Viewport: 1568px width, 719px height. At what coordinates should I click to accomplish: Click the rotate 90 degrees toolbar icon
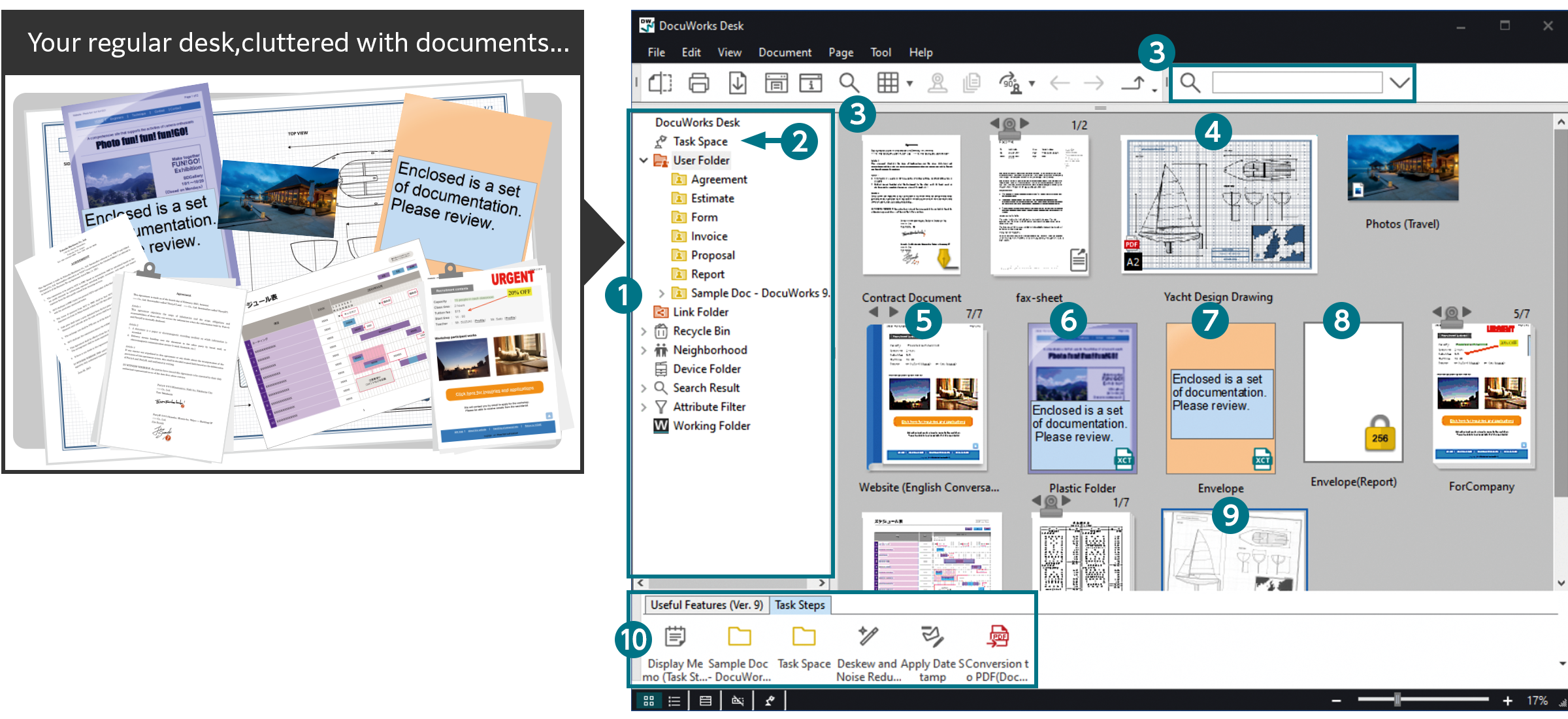[1012, 83]
